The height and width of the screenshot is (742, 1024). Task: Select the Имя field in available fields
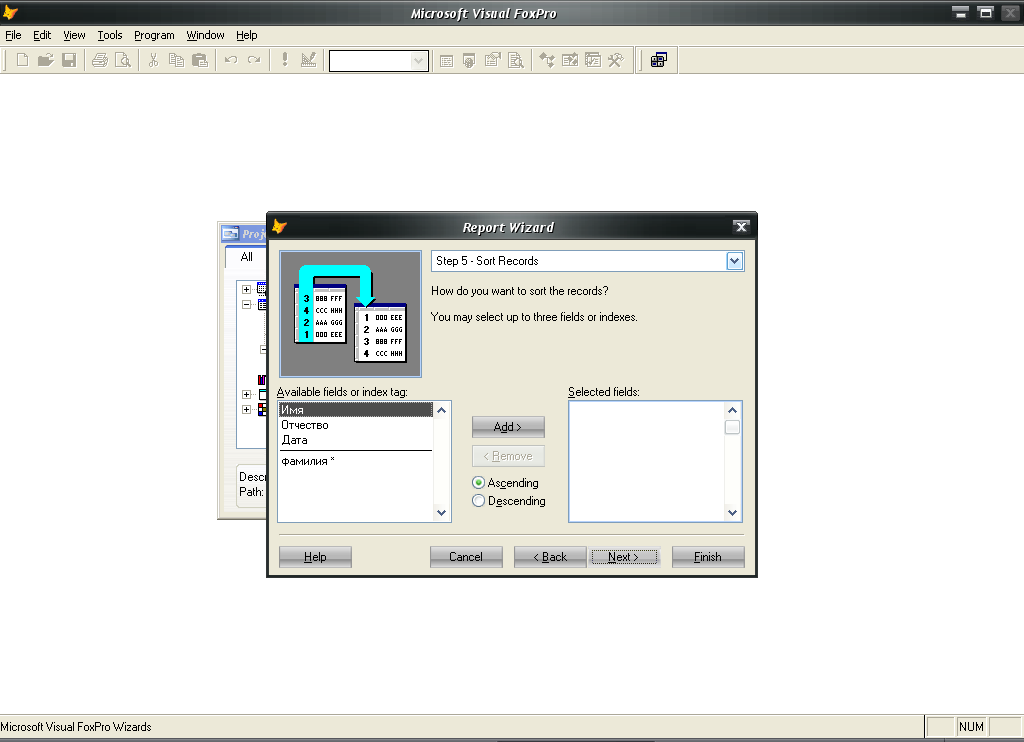(355, 410)
